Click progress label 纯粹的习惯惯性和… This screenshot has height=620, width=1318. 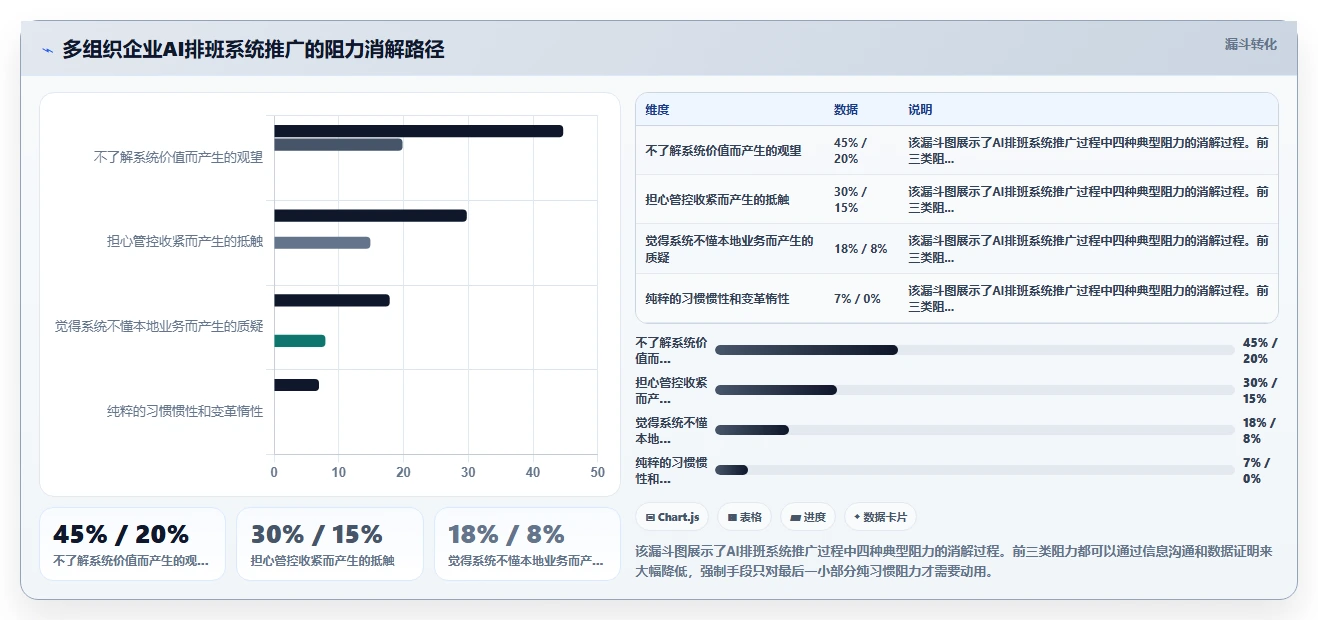[x=671, y=470]
